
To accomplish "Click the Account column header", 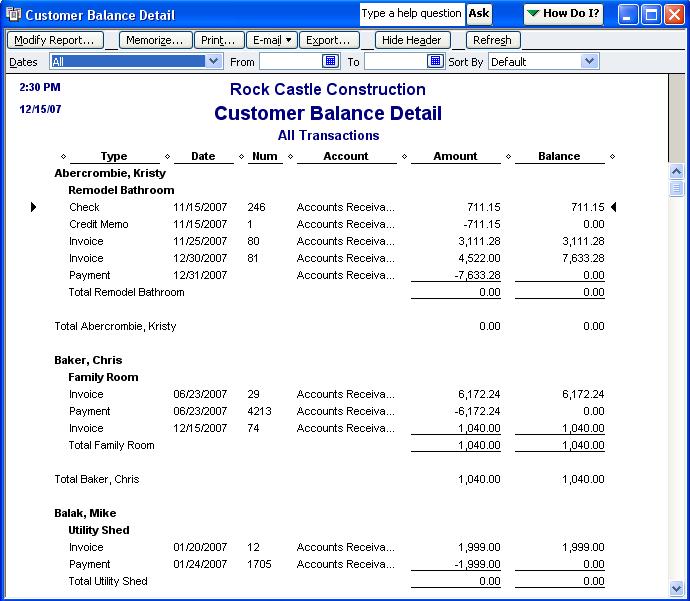I will pyautogui.click(x=346, y=156).
